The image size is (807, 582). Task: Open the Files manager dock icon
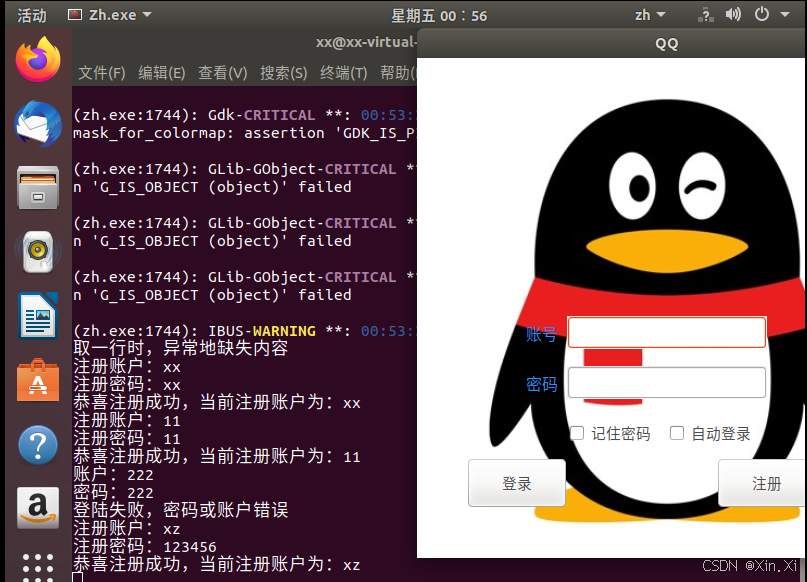pos(38,187)
